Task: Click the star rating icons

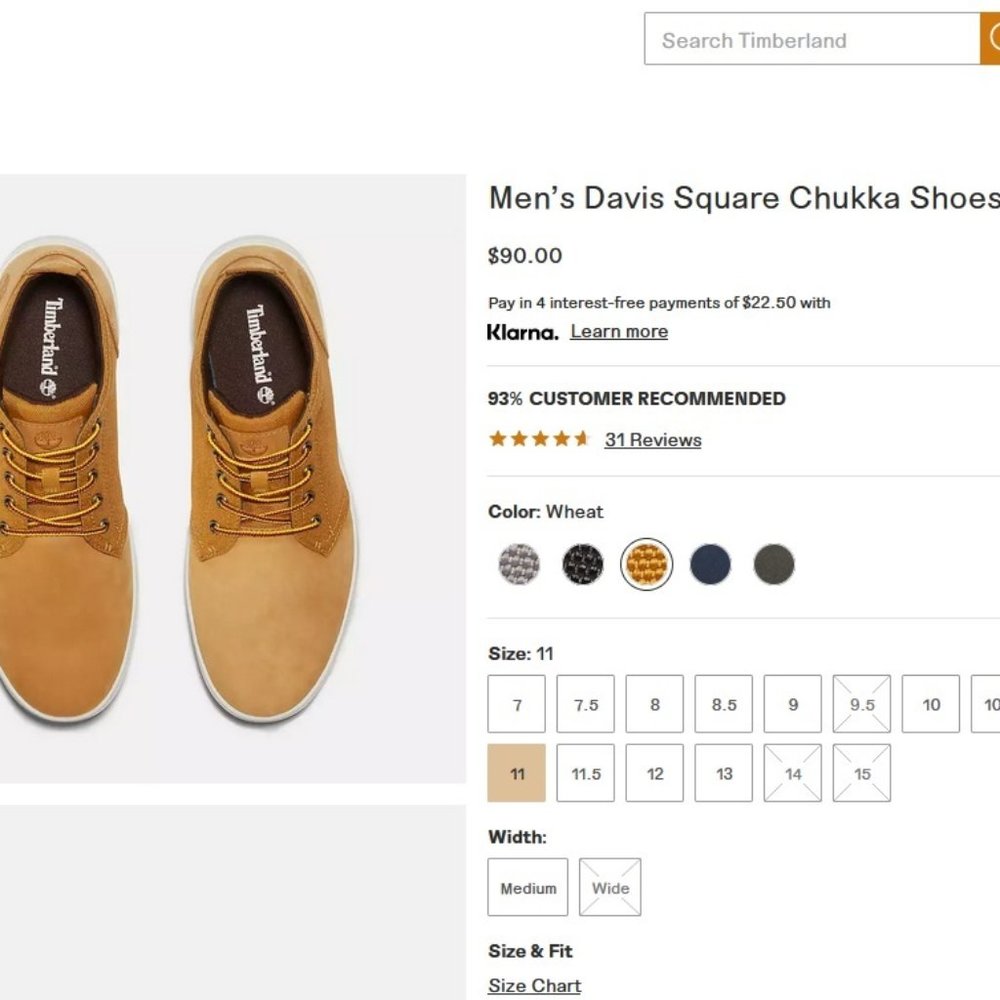Action: point(538,438)
